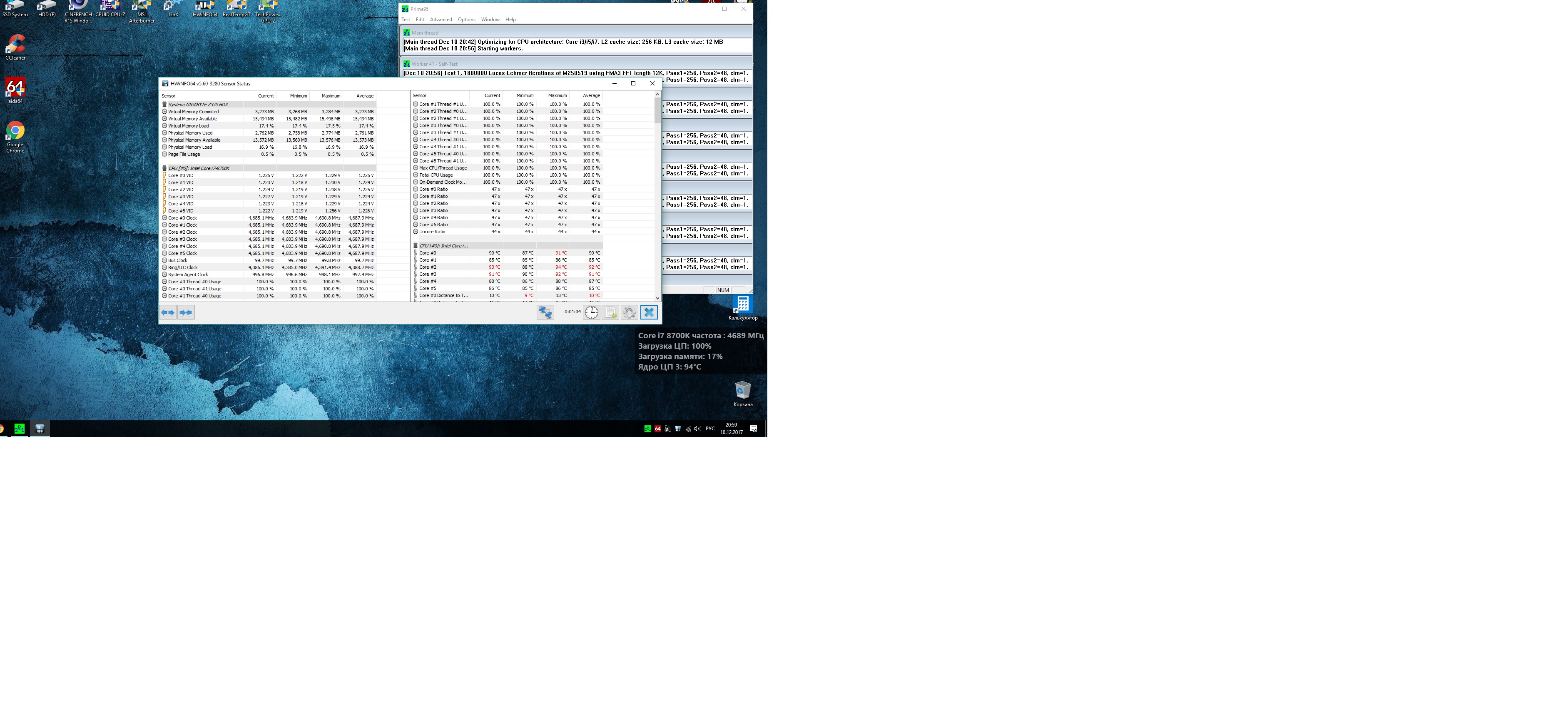Click the expand columns arrows button in HWiNFO
The height and width of the screenshot is (704, 1568).
(167, 312)
